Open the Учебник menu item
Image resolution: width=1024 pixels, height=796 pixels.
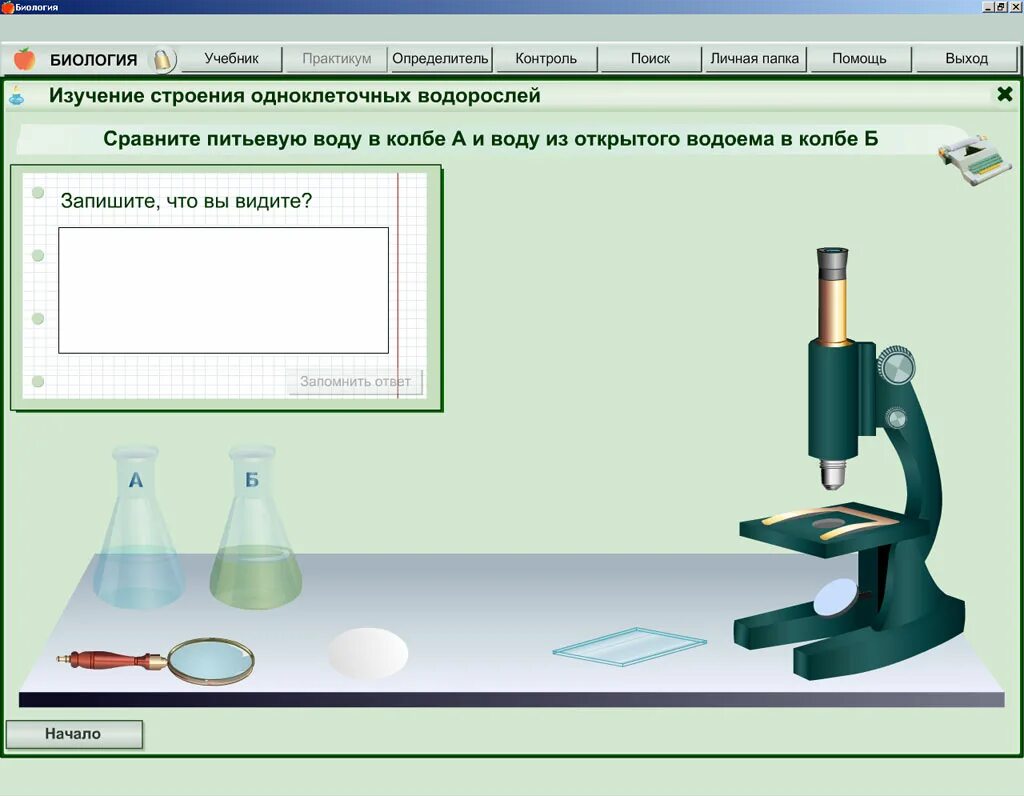coord(231,59)
